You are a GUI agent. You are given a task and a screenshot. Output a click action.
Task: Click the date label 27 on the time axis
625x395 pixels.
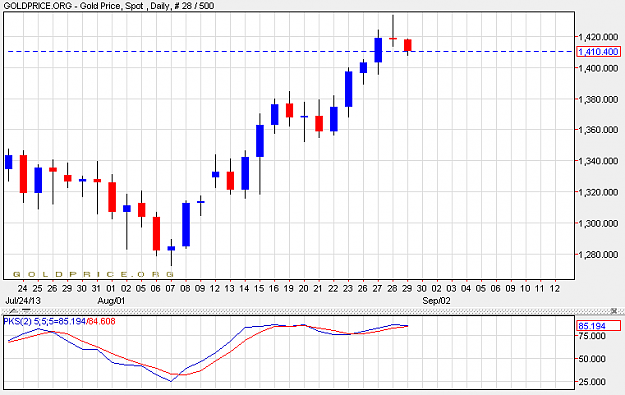tap(377, 289)
